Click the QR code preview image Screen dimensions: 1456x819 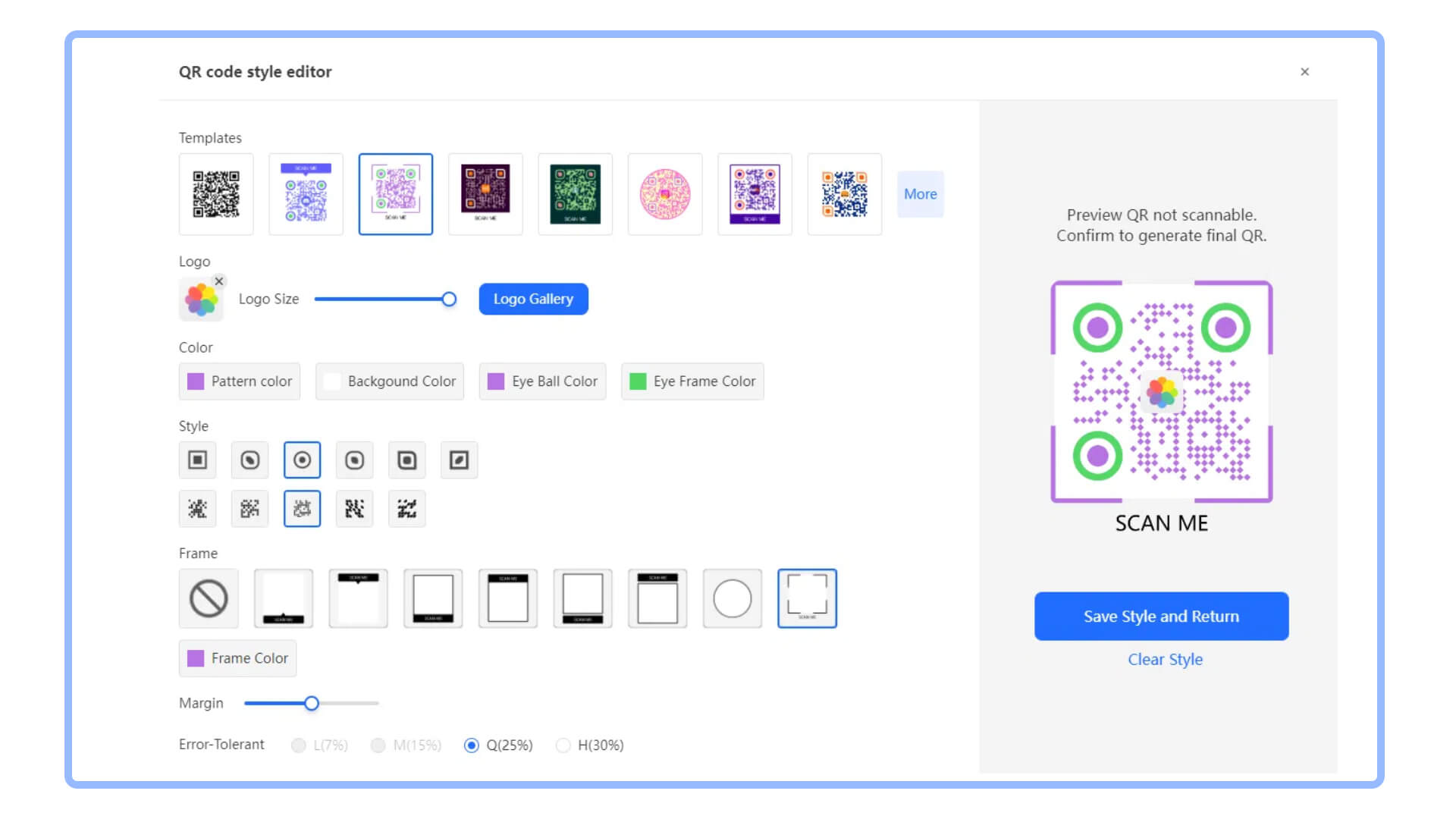(x=1161, y=392)
